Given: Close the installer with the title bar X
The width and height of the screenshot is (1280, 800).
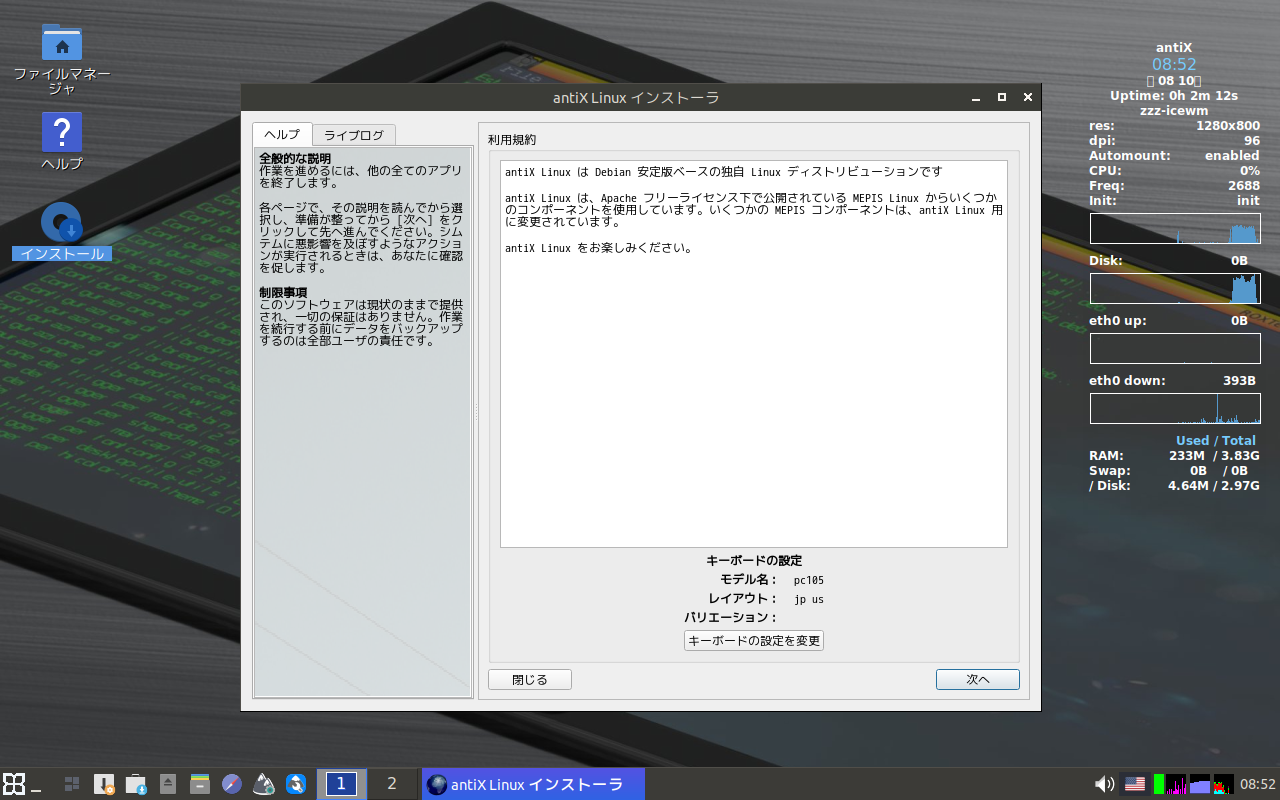Looking at the screenshot, I should pyautogui.click(x=1028, y=98).
